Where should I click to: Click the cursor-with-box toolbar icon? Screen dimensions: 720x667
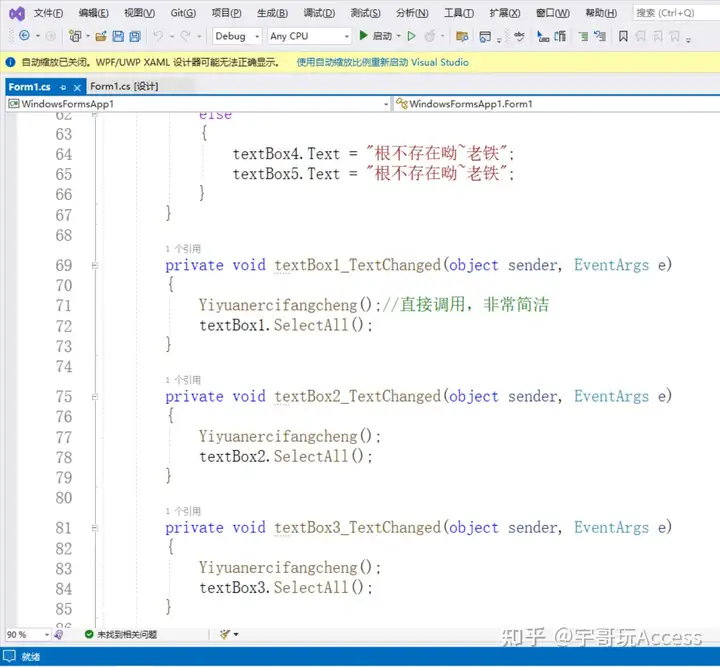(x=543, y=36)
